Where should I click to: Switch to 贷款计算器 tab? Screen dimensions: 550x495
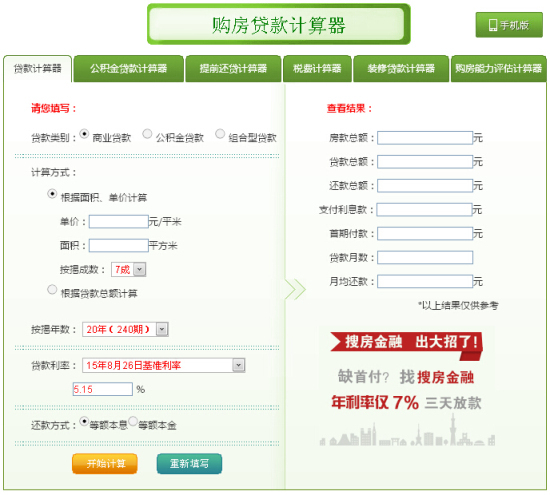(38, 69)
